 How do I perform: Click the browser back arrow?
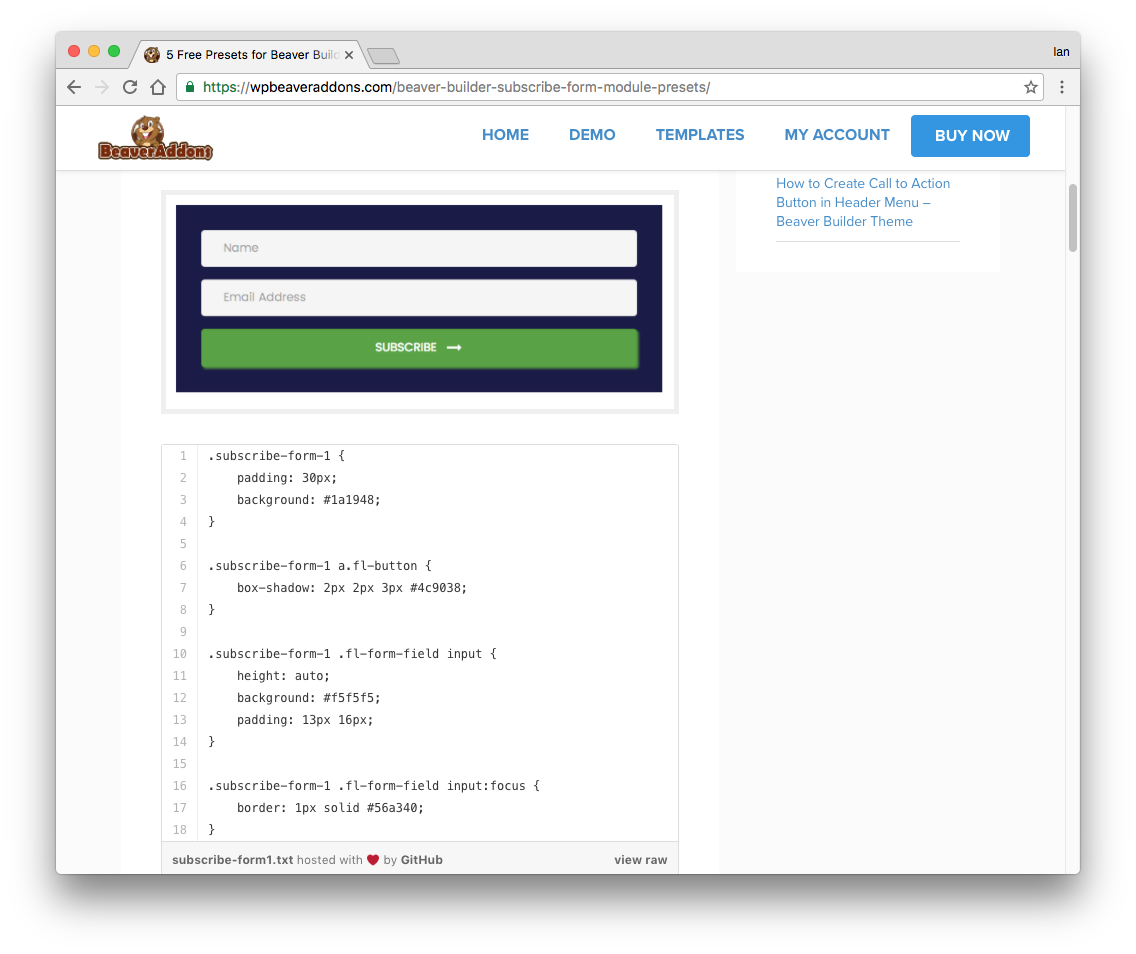[x=74, y=87]
